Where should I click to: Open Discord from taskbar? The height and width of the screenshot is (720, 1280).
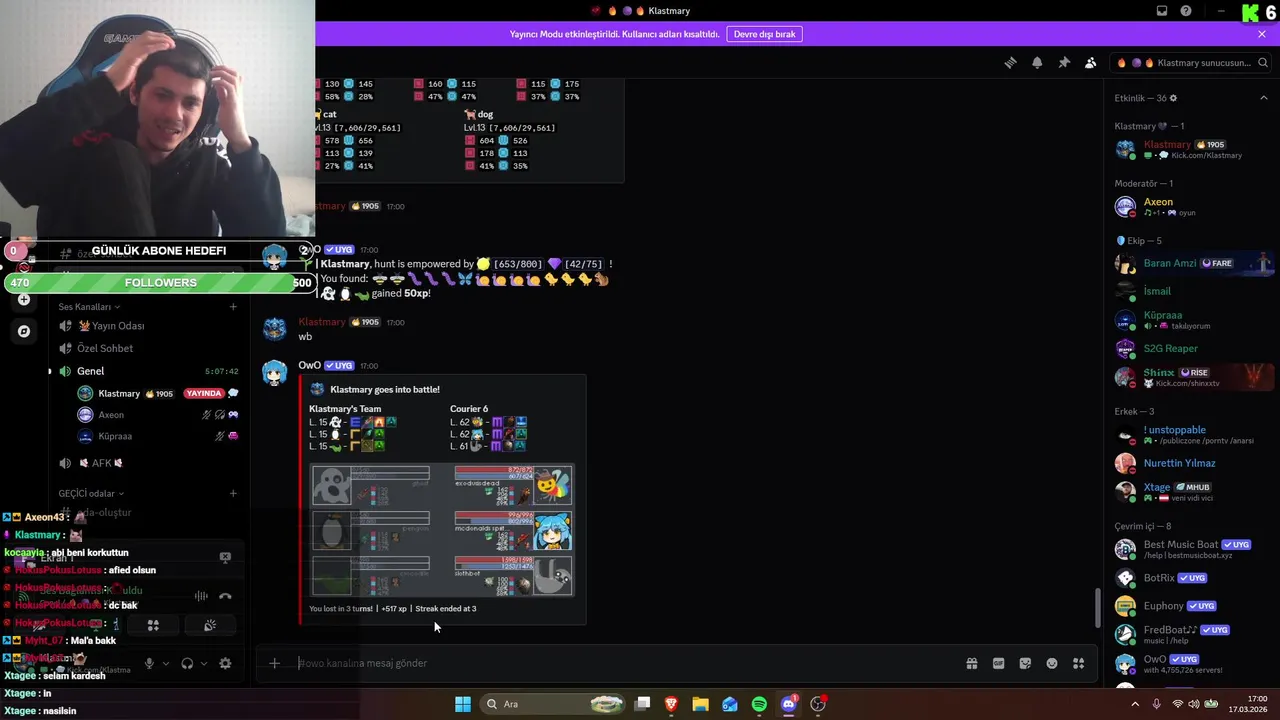(788, 704)
